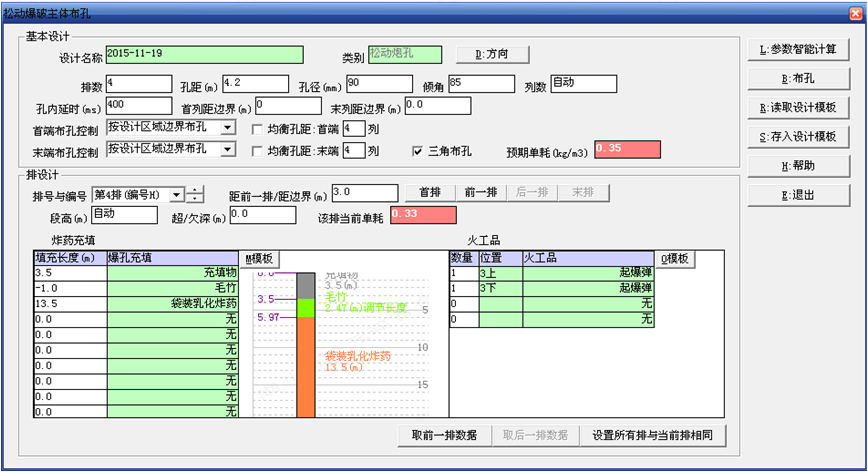Go to previous row via 前一排
The image size is (868, 472).
(x=480, y=192)
